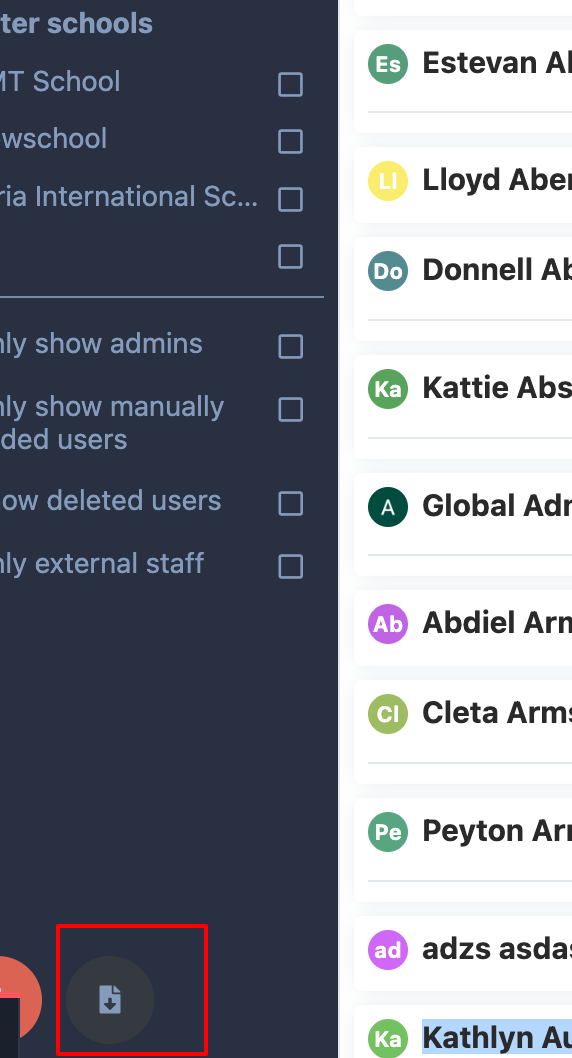Enable only show admins checkbox
This screenshot has width=572, height=1058.
(290, 346)
